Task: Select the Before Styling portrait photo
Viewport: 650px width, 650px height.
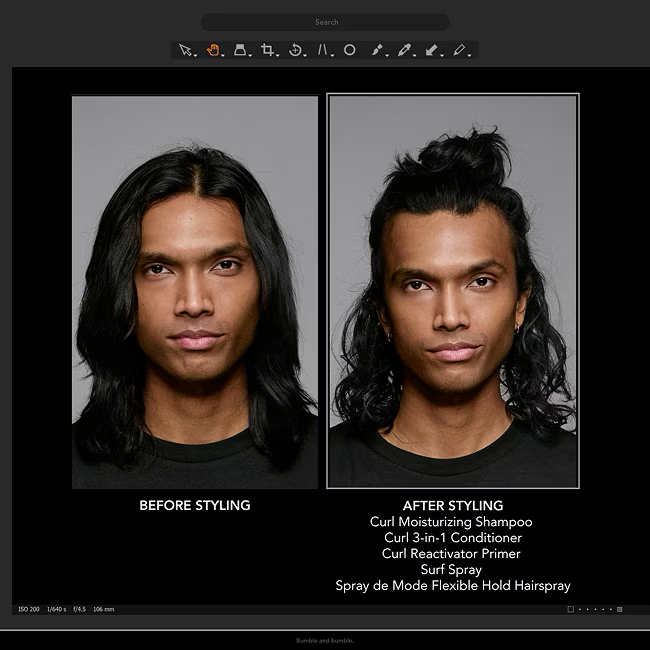Action: [x=195, y=292]
